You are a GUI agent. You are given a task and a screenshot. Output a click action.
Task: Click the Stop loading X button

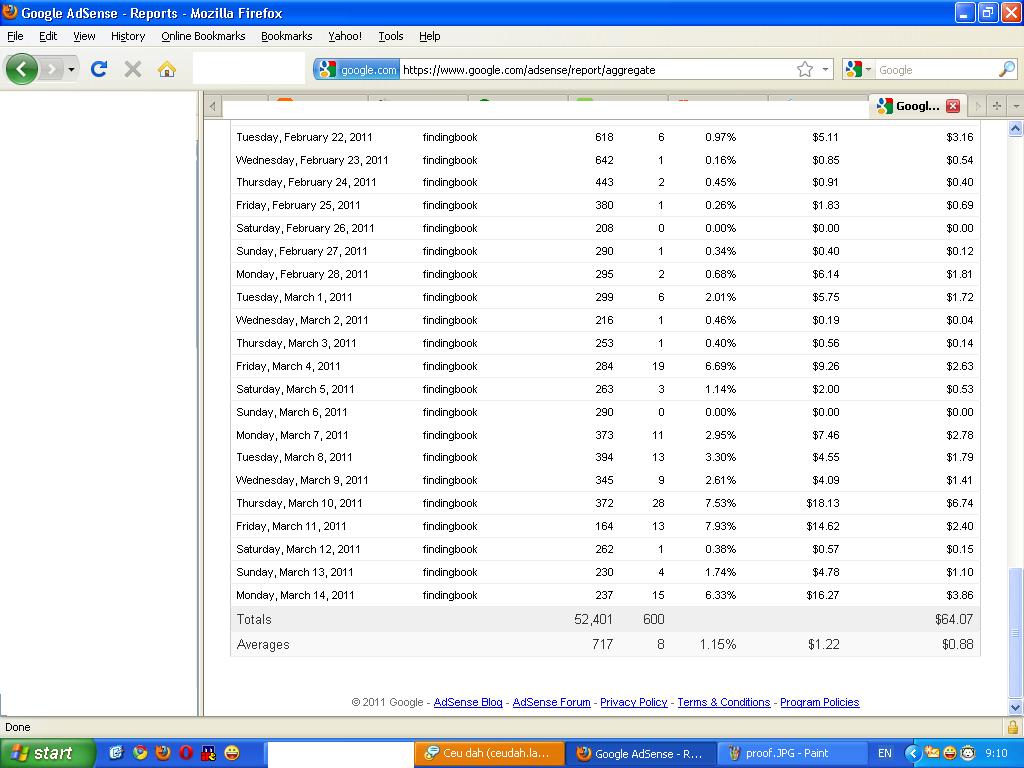[x=133, y=69]
